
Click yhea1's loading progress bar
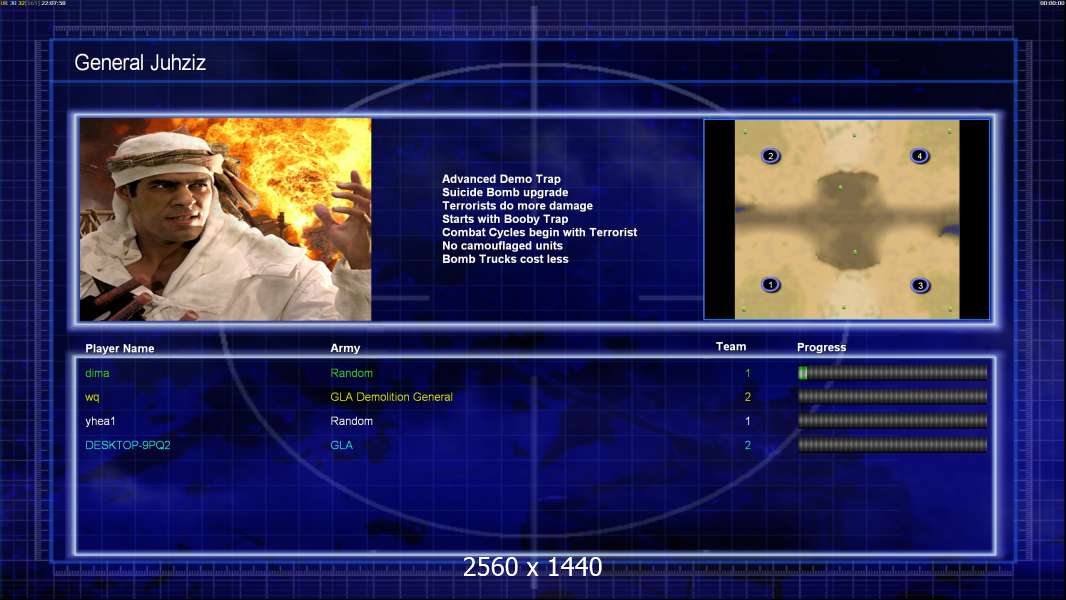(893, 421)
